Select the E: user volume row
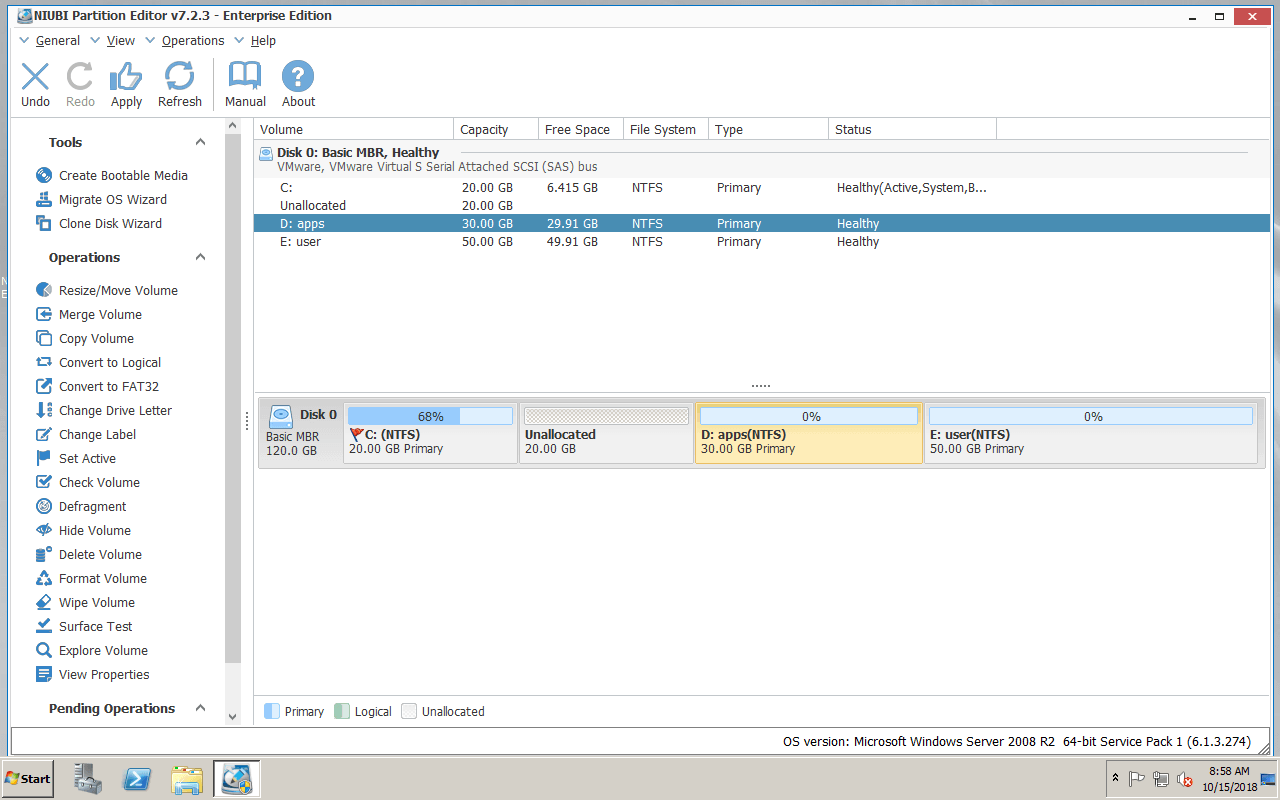Viewport: 1280px width, 800px height. (x=762, y=242)
